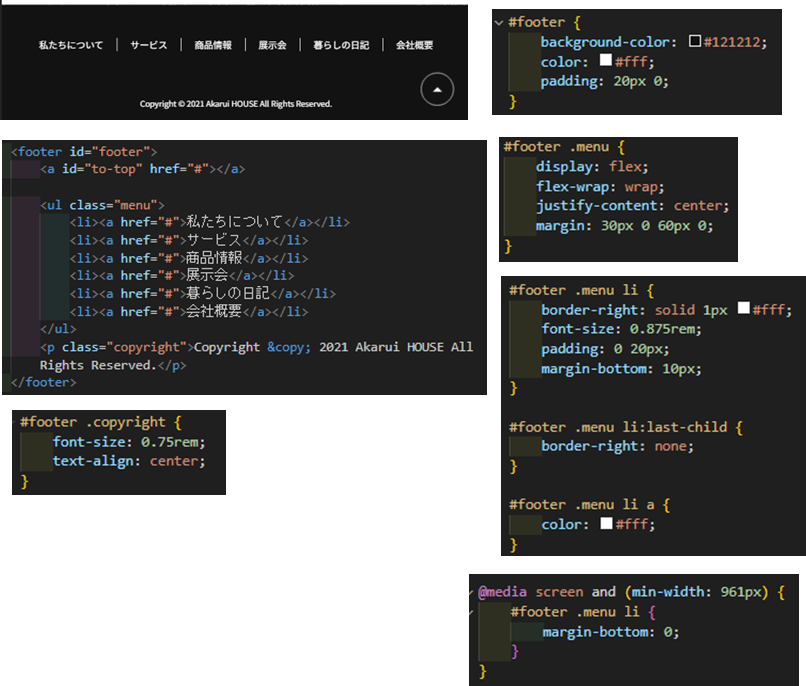Click the '#footer .copyright' selector

click(93, 422)
